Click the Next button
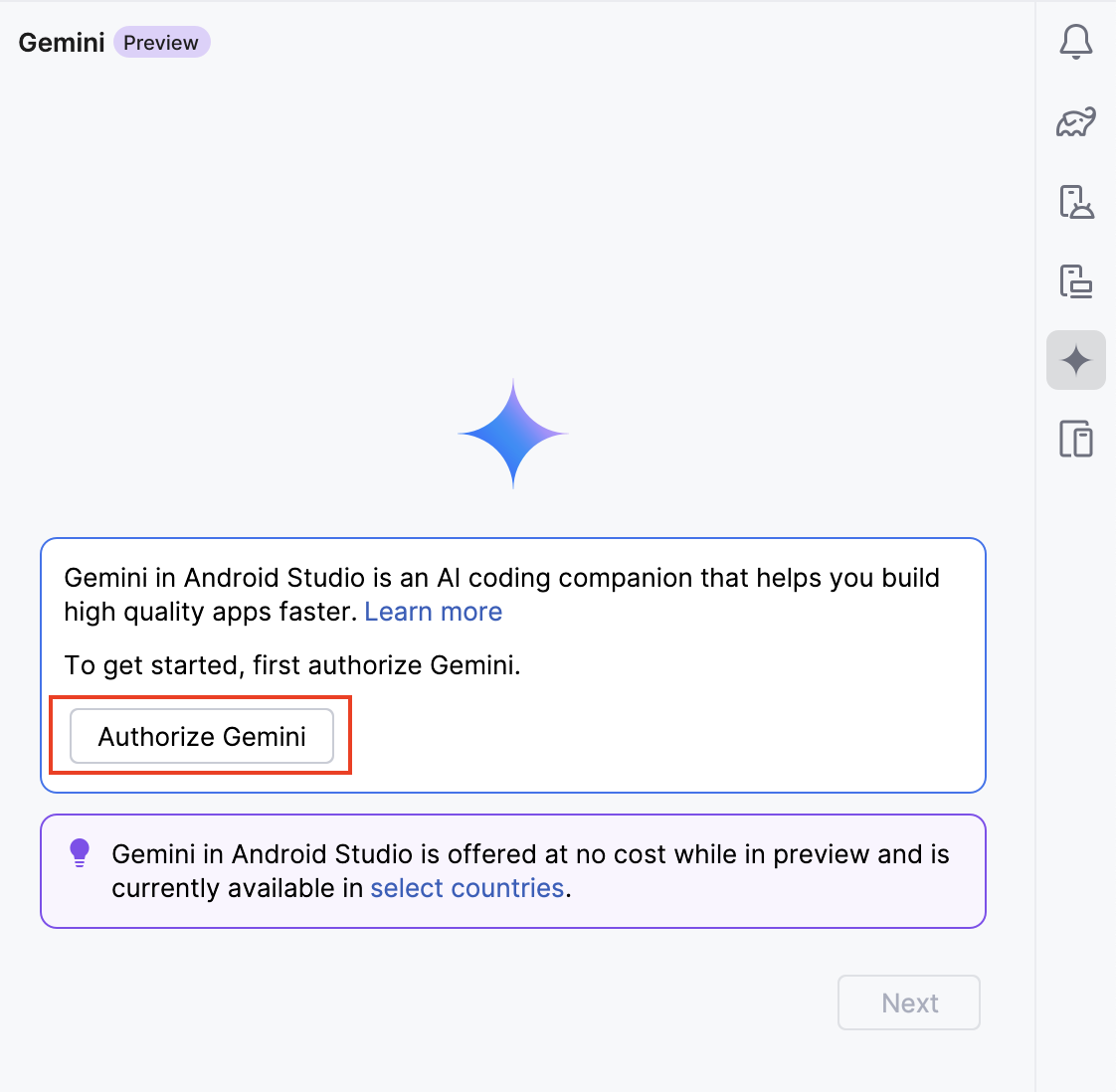Image resolution: width=1116 pixels, height=1092 pixels. [909, 1002]
